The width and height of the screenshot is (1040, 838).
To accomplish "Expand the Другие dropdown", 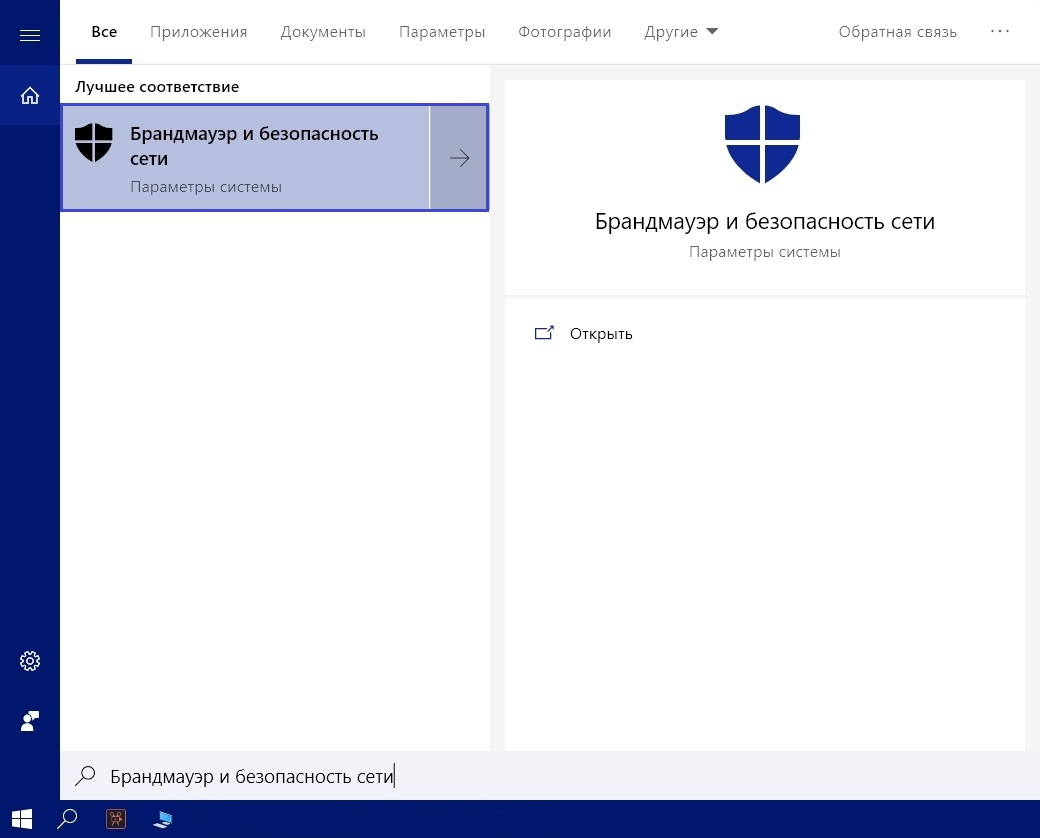I will [x=681, y=32].
